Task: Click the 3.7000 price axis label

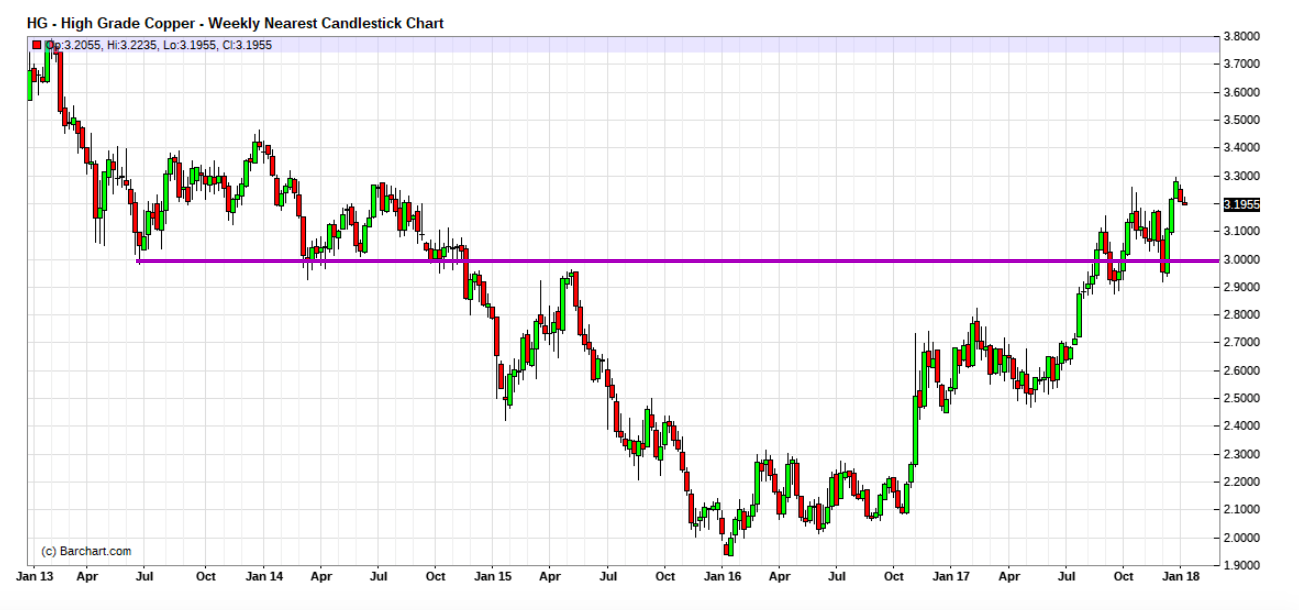Action: tap(1242, 64)
